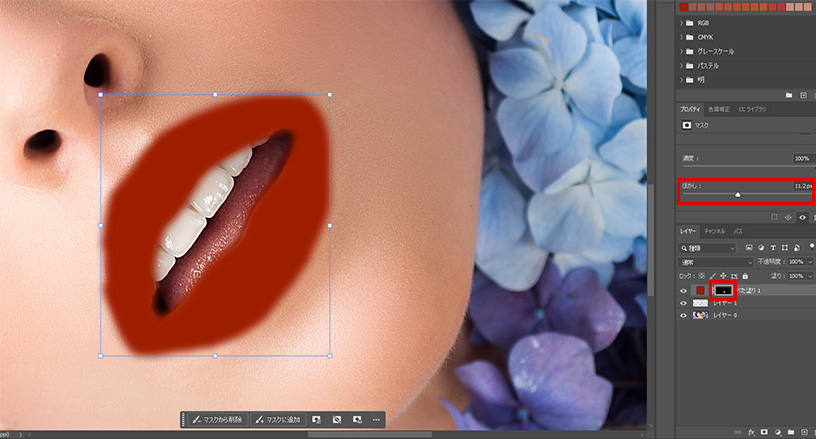Open the contextual task bar more options
816x439 pixels.
[x=376, y=420]
